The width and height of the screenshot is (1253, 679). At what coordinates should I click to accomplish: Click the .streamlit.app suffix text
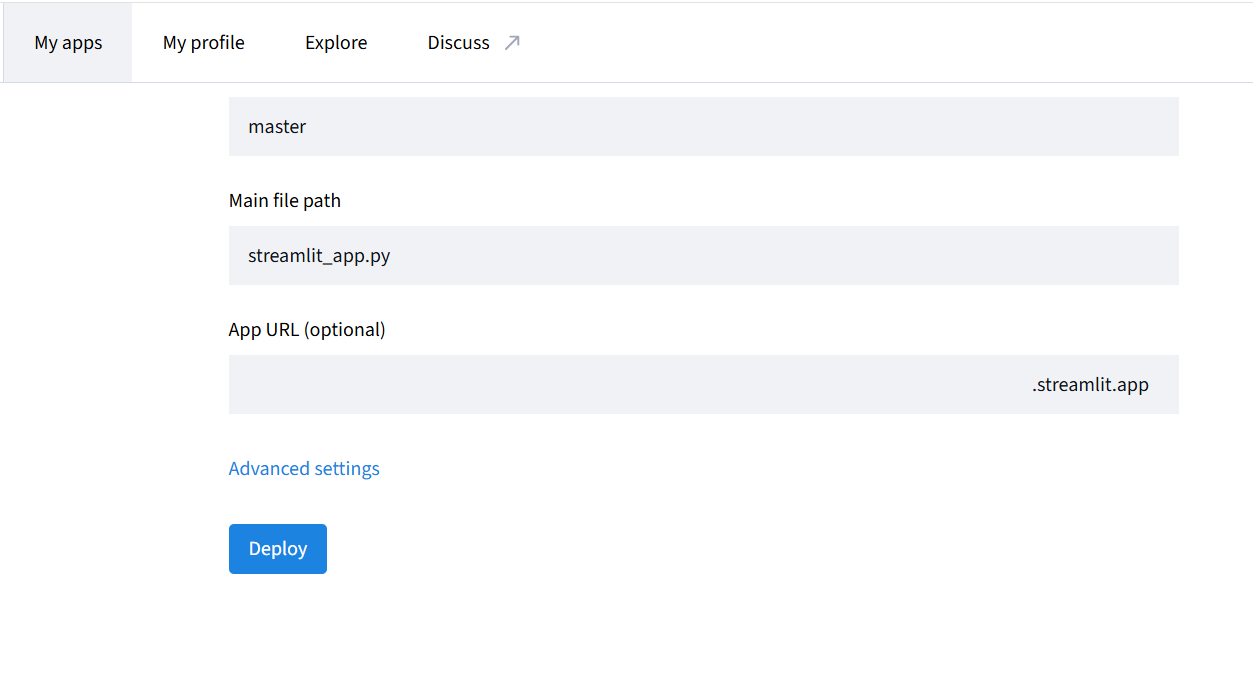(x=1089, y=384)
